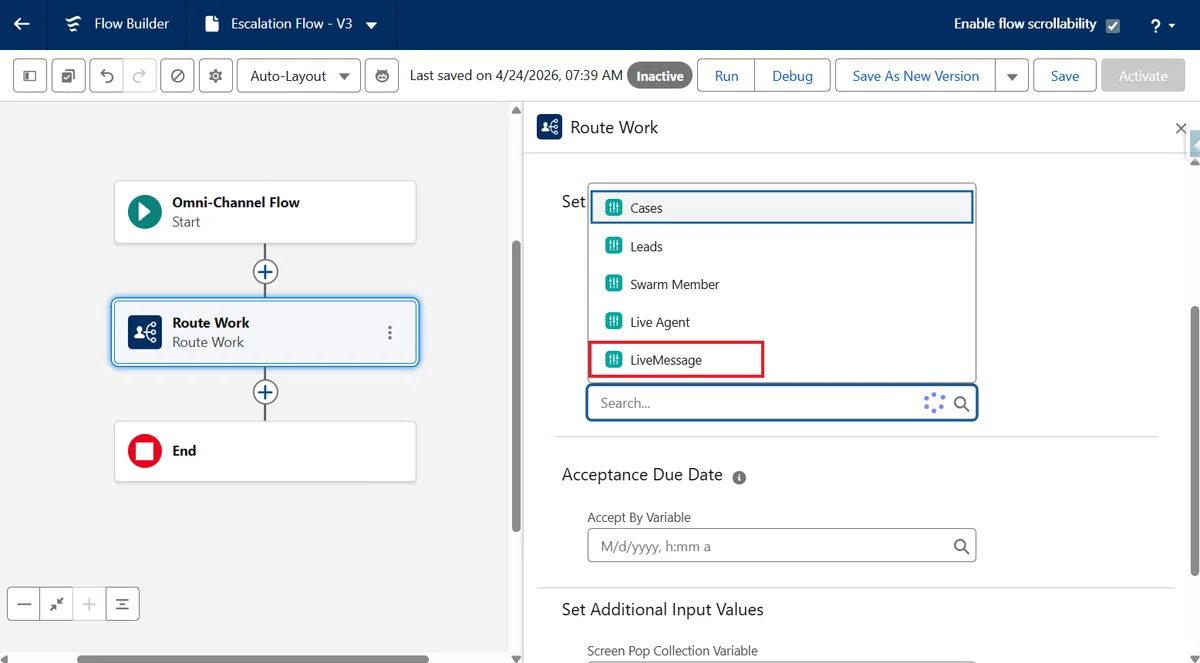Image resolution: width=1200 pixels, height=663 pixels.
Task: Select Cases from the list
Action: click(781, 208)
